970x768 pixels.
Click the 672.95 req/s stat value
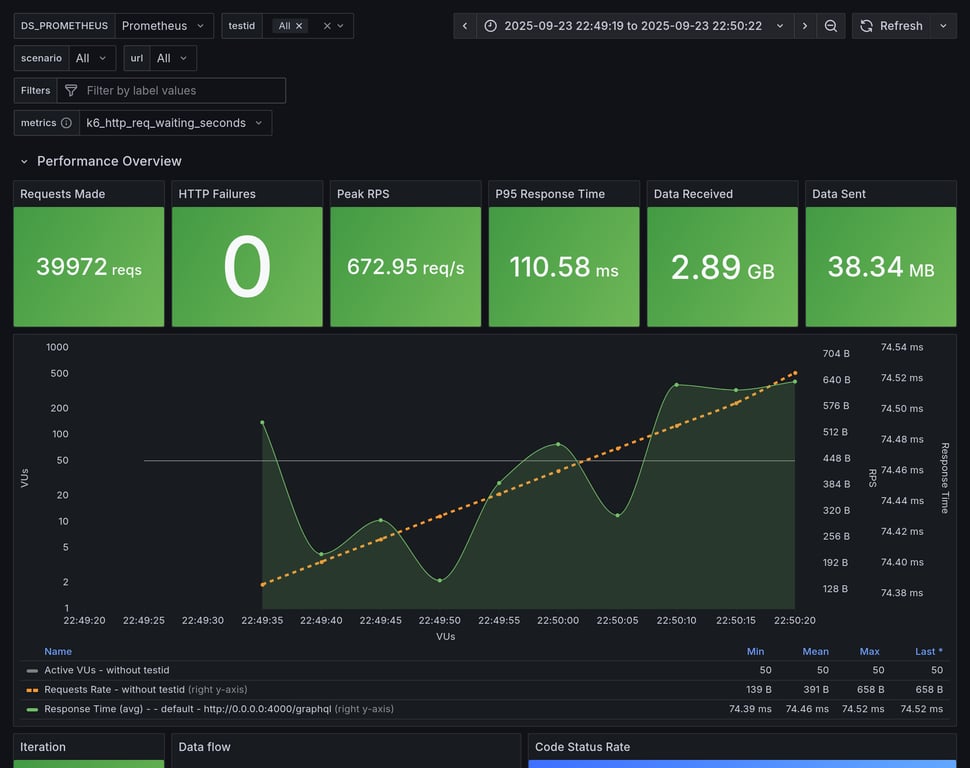point(405,267)
